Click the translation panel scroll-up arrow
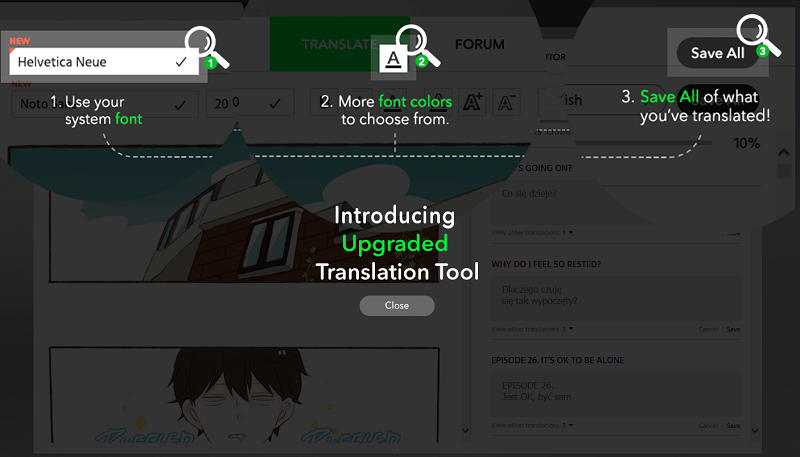This screenshot has height=457, width=800. (784, 152)
